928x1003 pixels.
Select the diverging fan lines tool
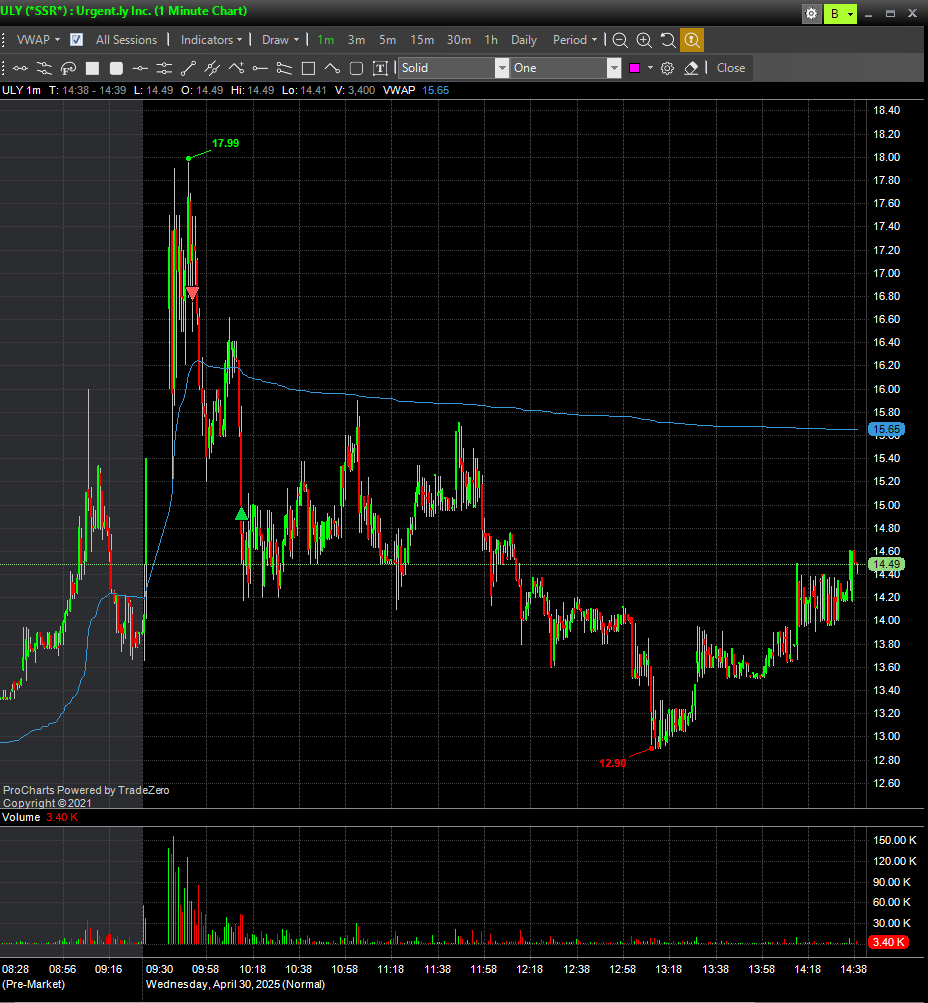pos(284,68)
